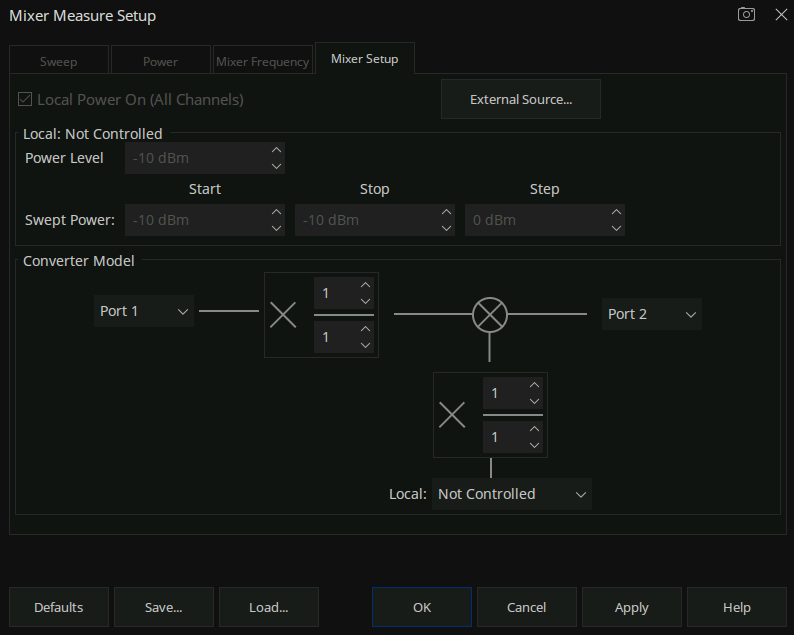This screenshot has width=794, height=635.
Task: Decrease the input multiplier denominator value
Action: pyautogui.click(x=365, y=345)
